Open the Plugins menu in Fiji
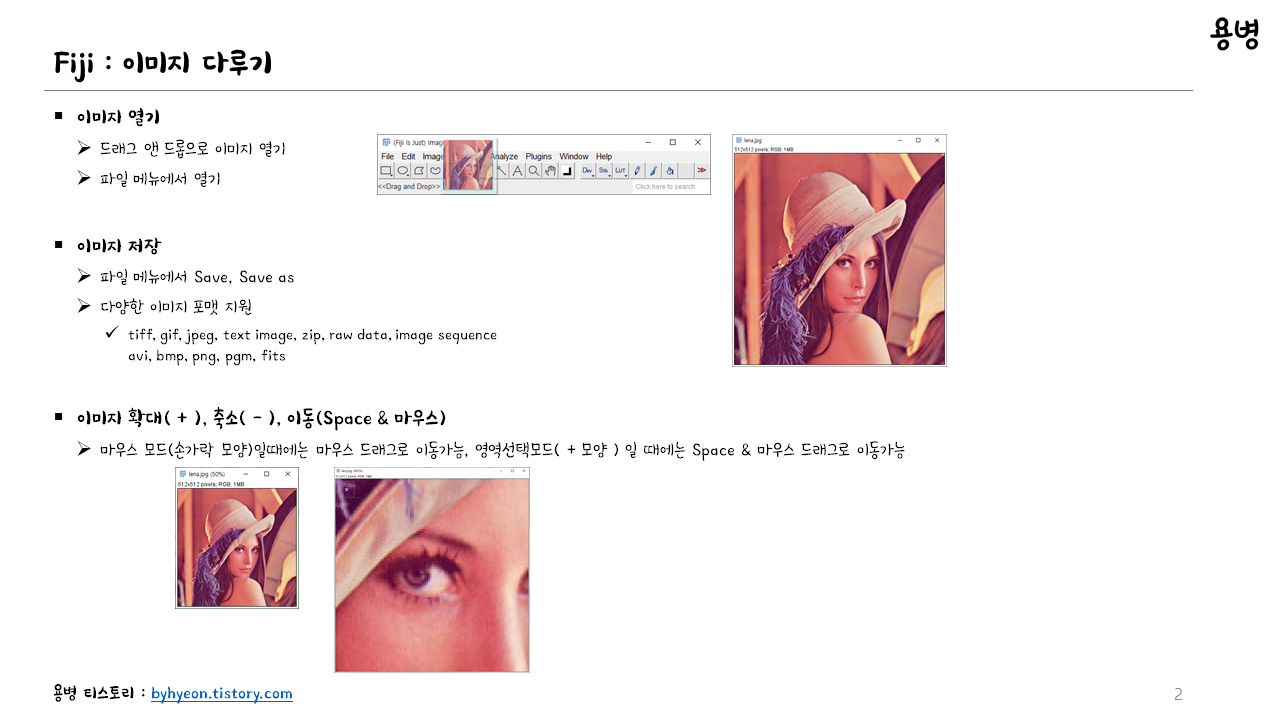 (539, 157)
